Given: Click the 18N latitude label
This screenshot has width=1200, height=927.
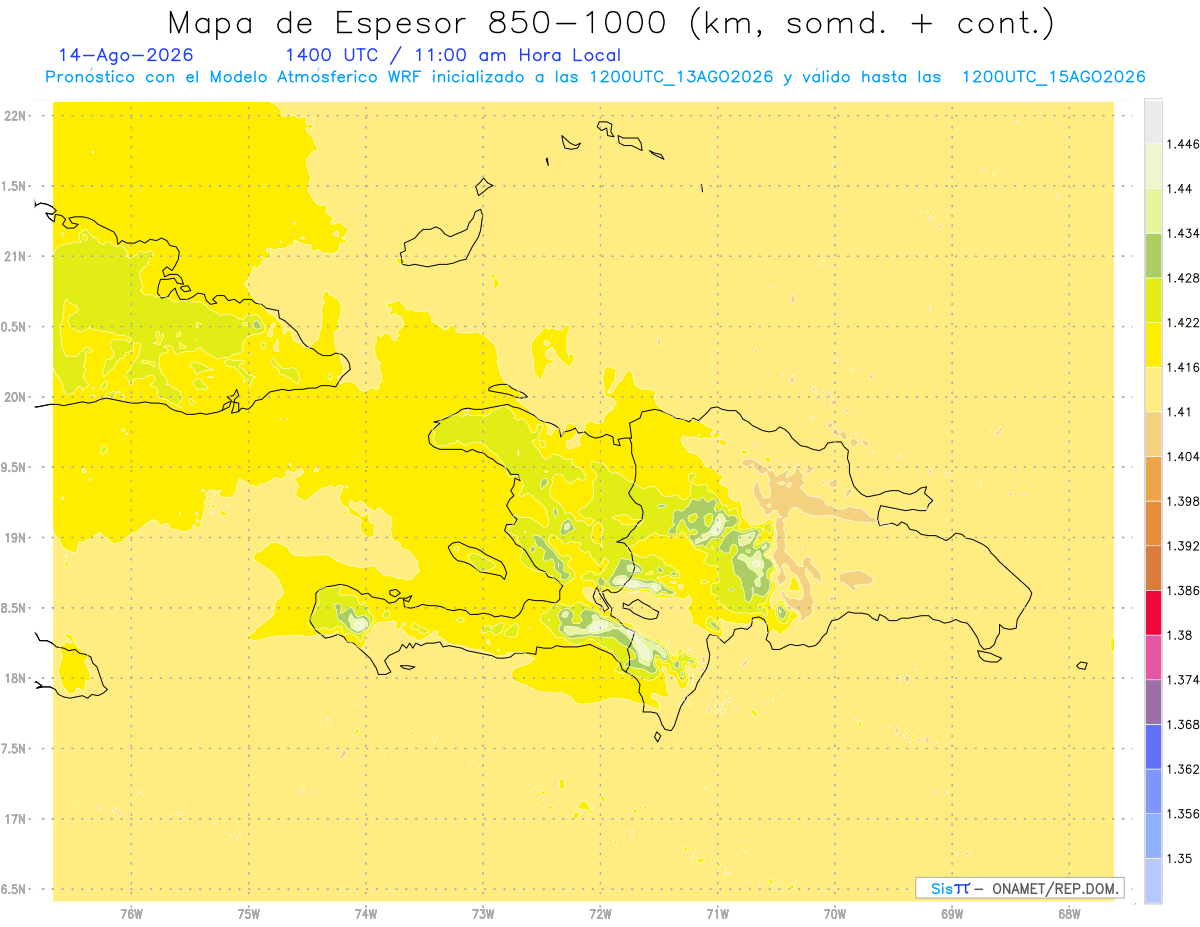Looking at the screenshot, I should [16, 678].
